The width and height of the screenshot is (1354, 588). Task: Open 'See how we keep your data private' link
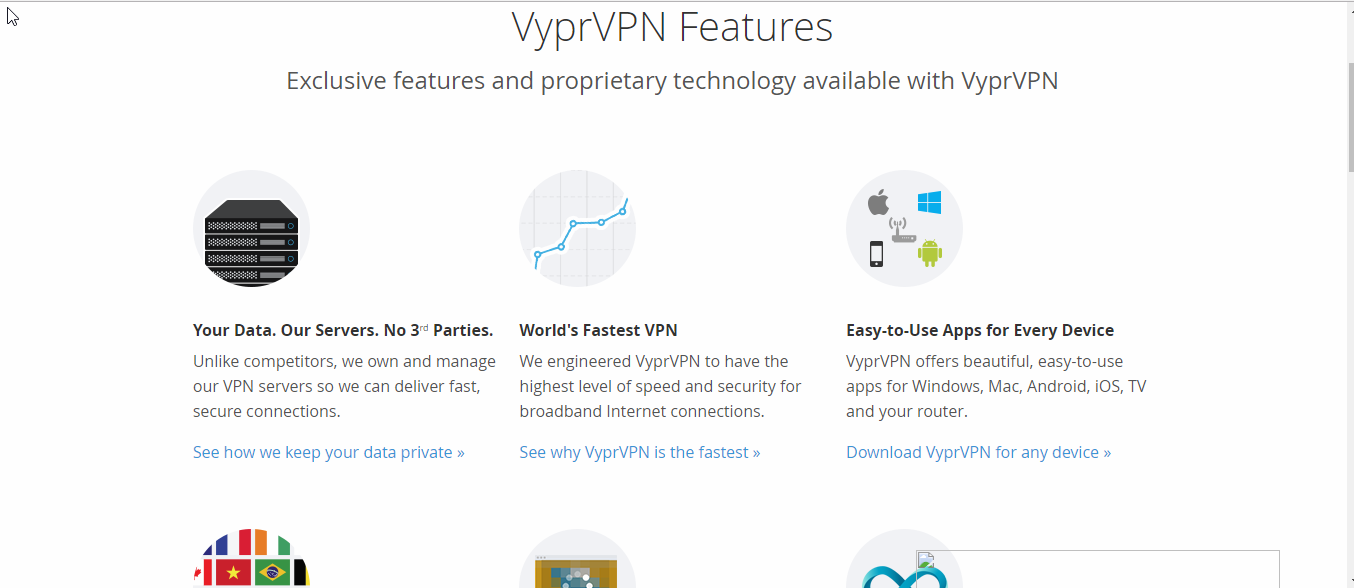click(x=328, y=452)
